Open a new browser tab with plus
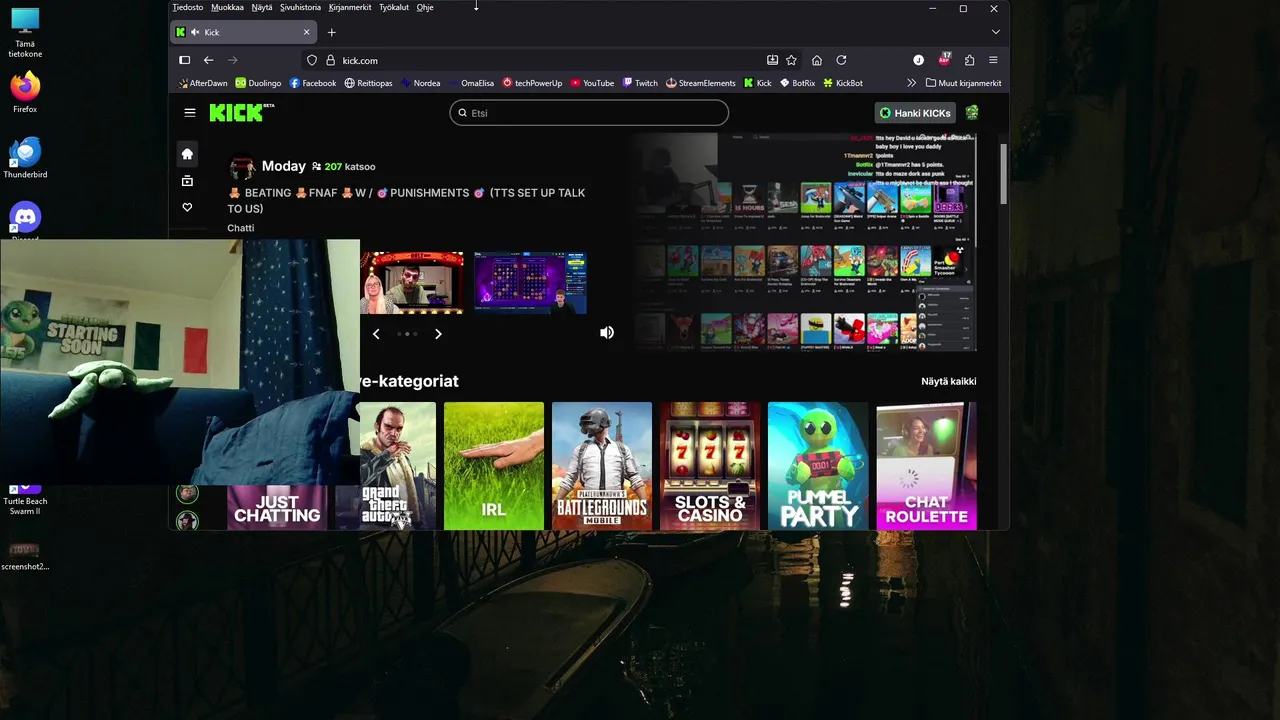 pos(332,32)
